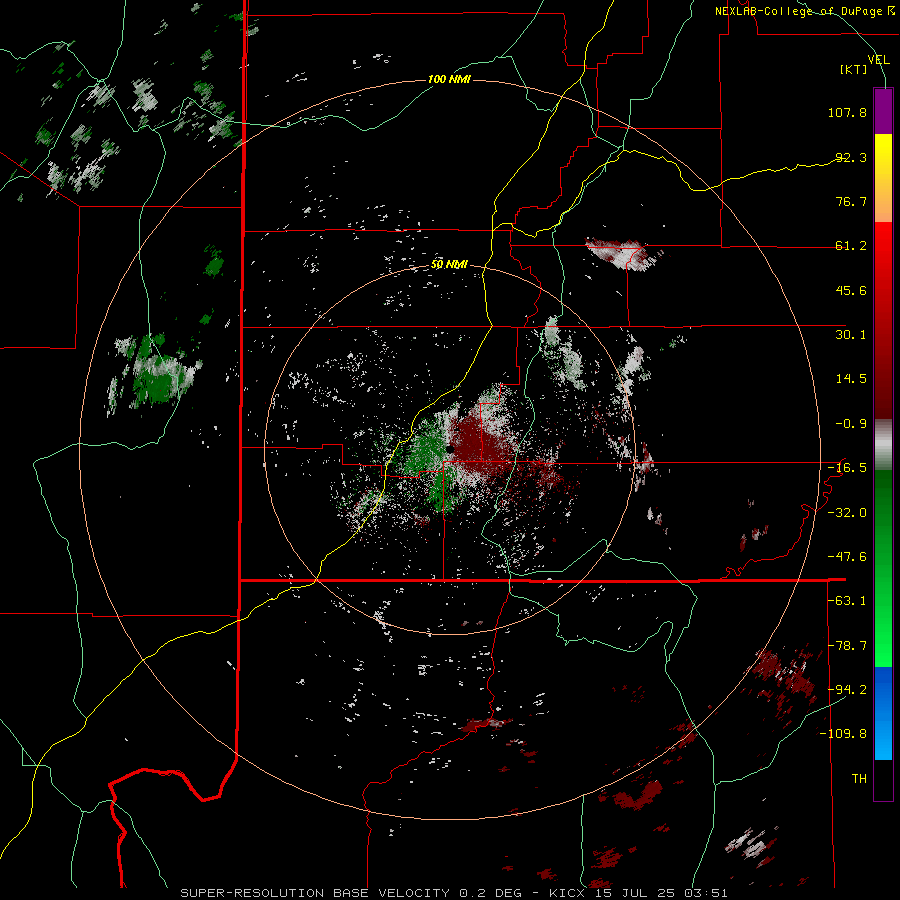Click the [KT] units label
Viewport: 900px width, 900px height.
tap(854, 69)
